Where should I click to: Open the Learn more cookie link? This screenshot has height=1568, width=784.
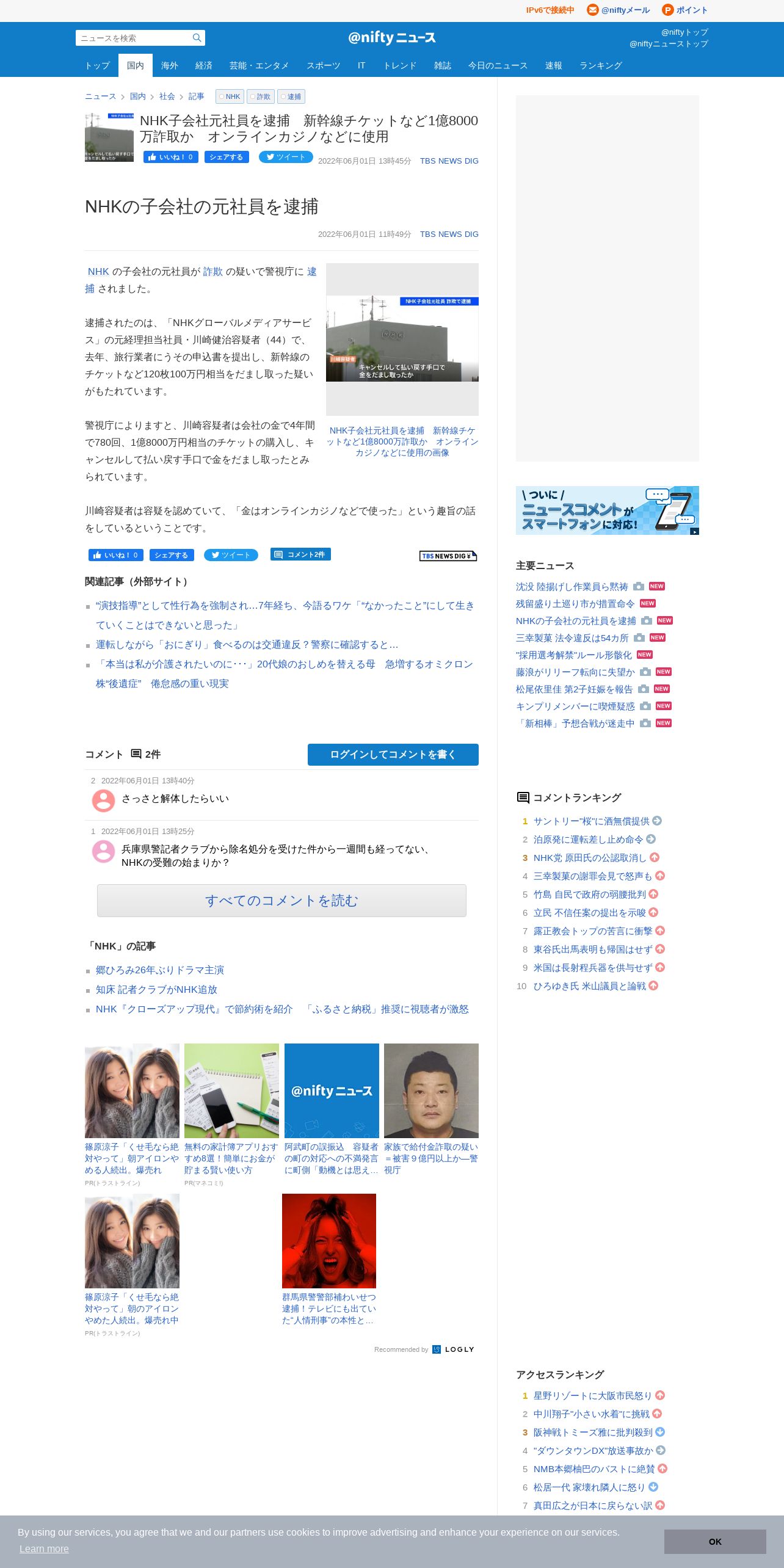pos(44,1549)
